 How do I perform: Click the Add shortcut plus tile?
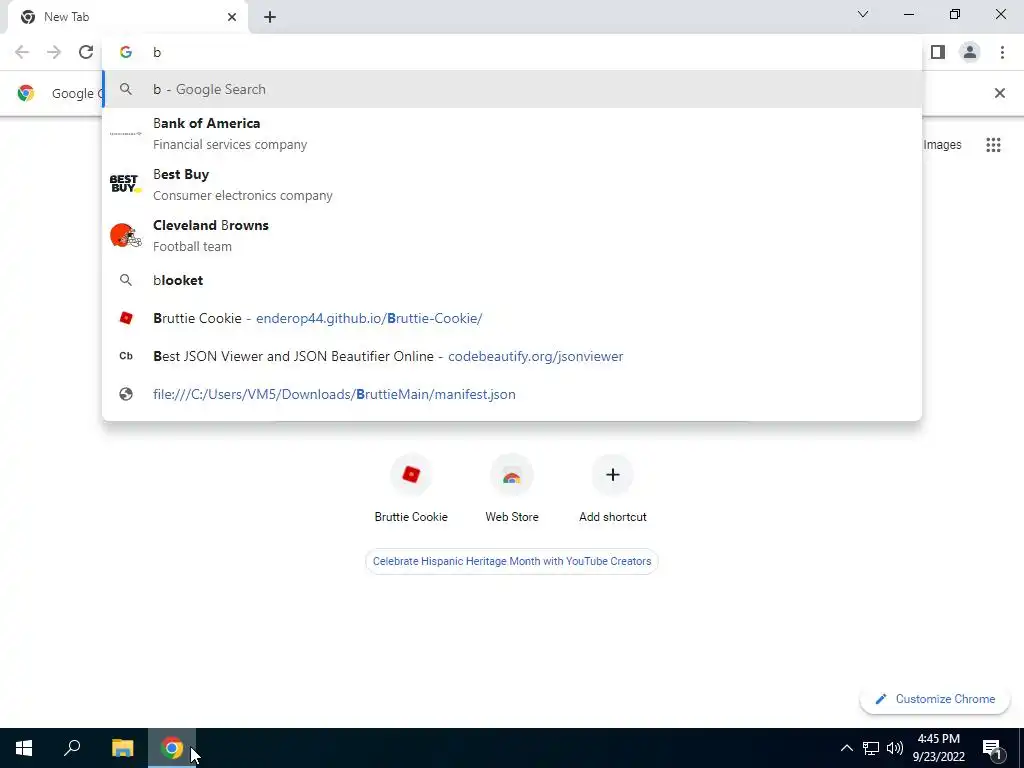pos(613,488)
